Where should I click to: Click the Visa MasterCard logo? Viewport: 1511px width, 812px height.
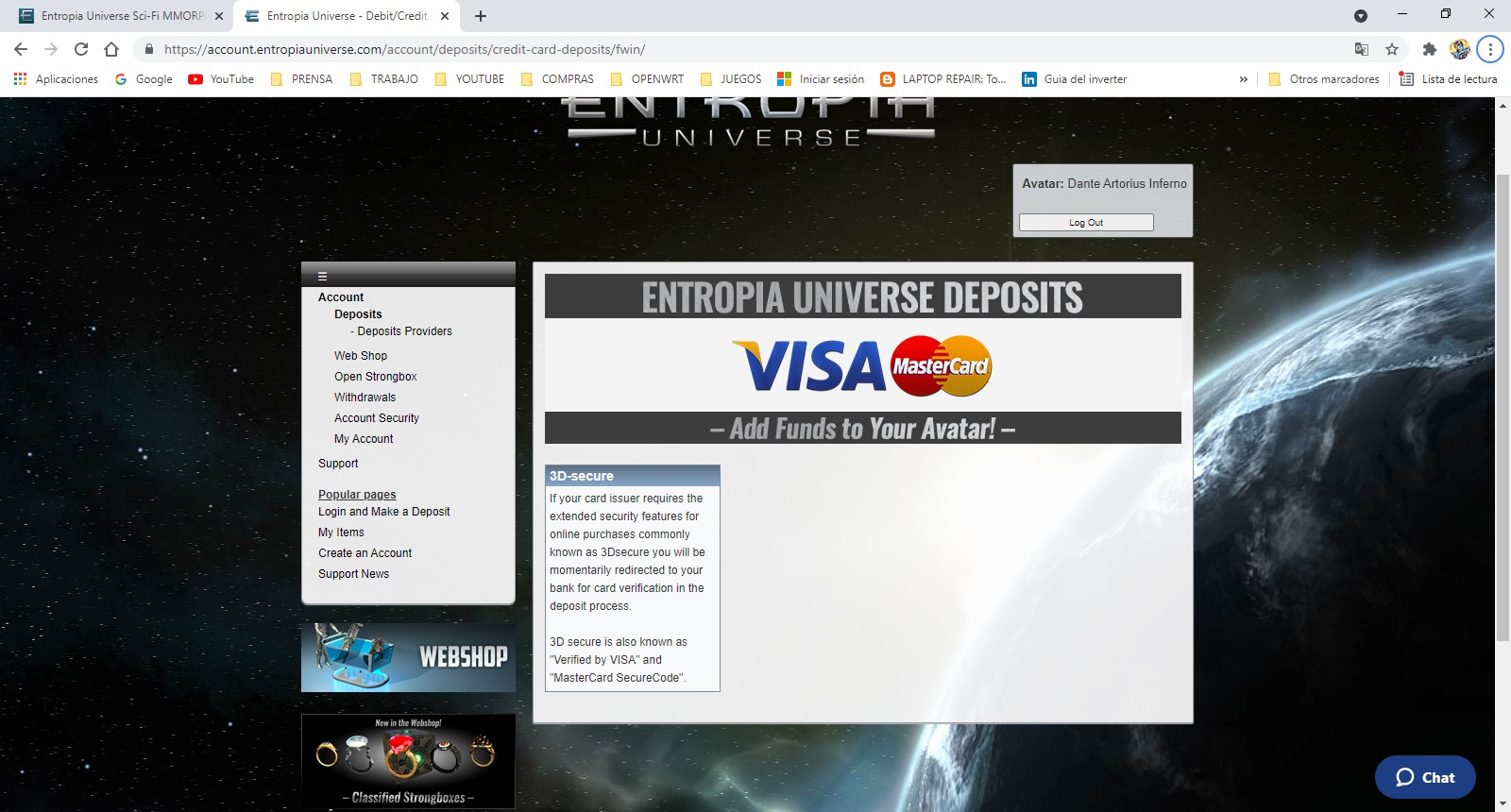click(x=862, y=366)
